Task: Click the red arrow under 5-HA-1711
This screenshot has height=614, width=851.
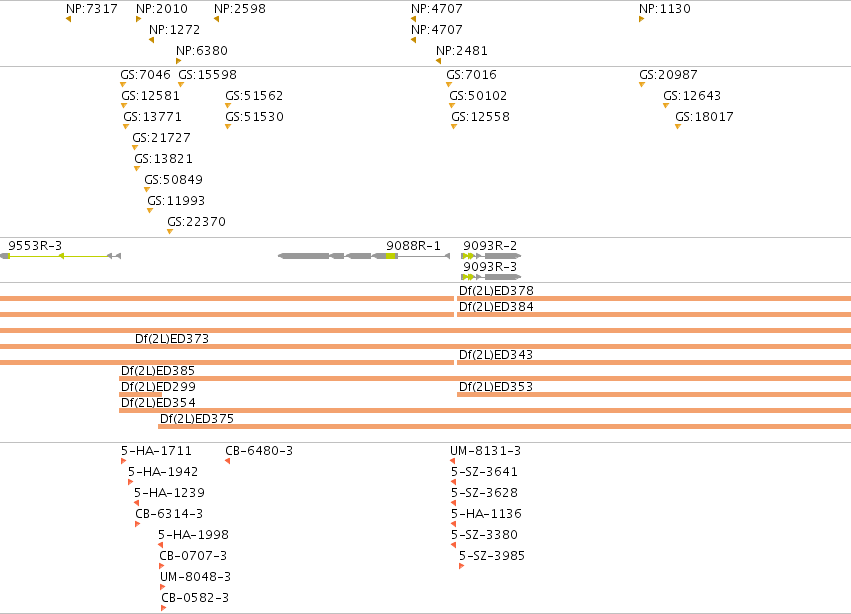Action: pyautogui.click(x=124, y=461)
